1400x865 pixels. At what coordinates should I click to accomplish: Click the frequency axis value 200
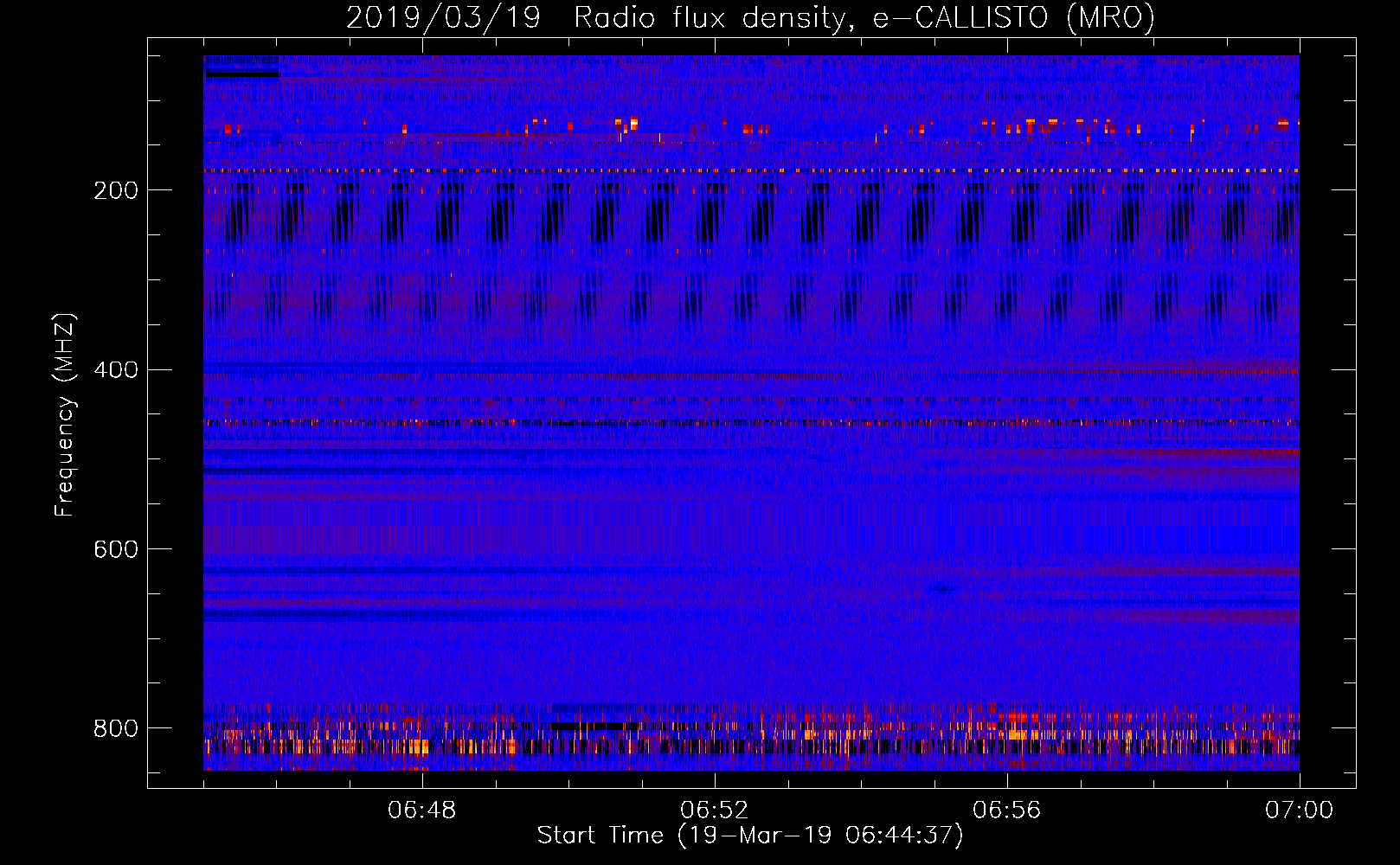[x=116, y=190]
